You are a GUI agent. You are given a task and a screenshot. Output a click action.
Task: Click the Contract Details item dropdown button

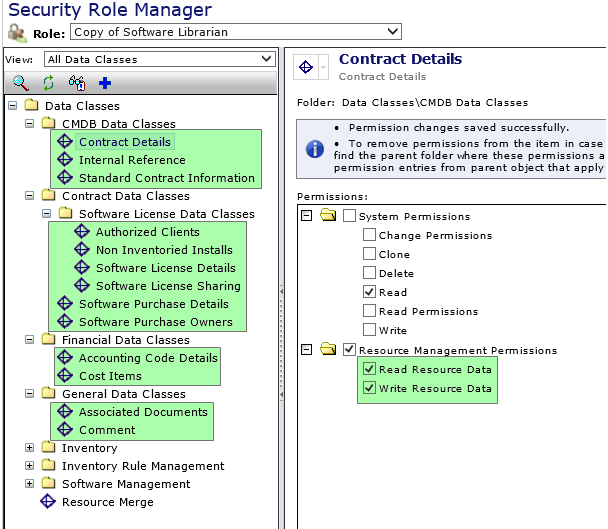point(324,67)
